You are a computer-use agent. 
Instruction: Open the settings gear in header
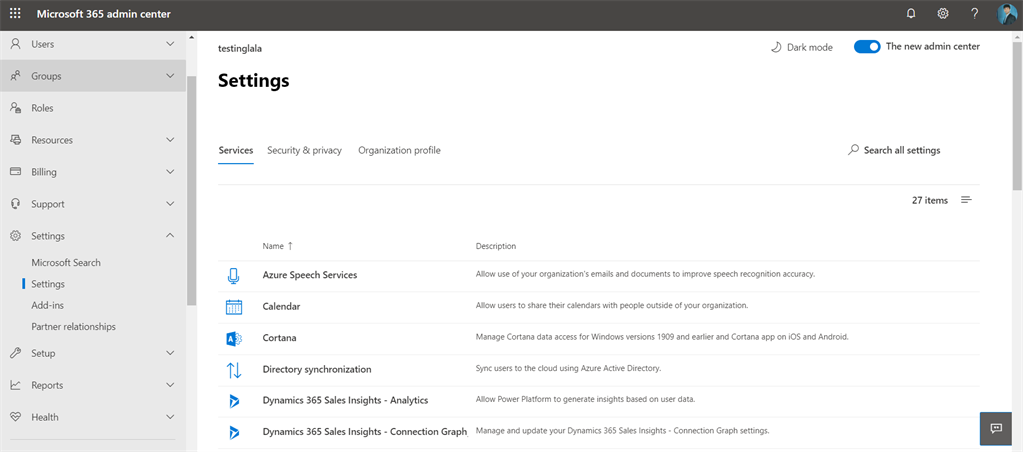(942, 14)
